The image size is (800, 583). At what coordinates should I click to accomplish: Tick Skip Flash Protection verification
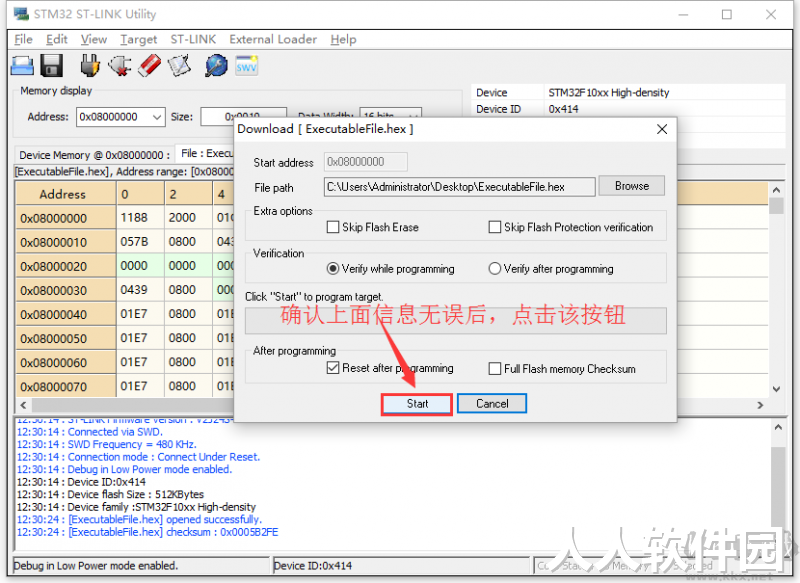click(x=494, y=227)
